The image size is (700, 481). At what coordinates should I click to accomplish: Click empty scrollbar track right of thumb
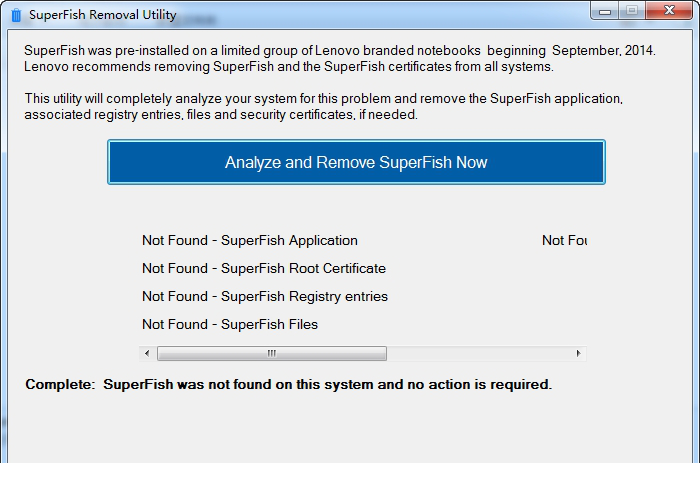(x=479, y=353)
